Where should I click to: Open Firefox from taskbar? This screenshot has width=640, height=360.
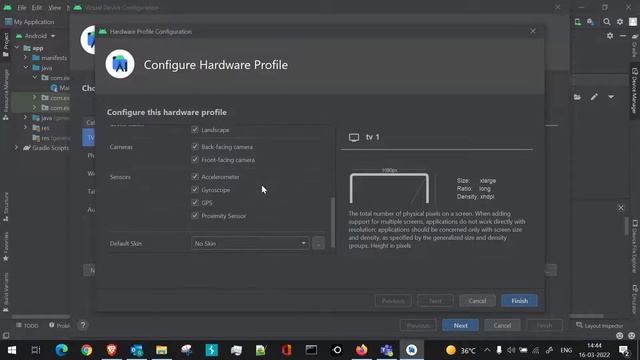362,350
